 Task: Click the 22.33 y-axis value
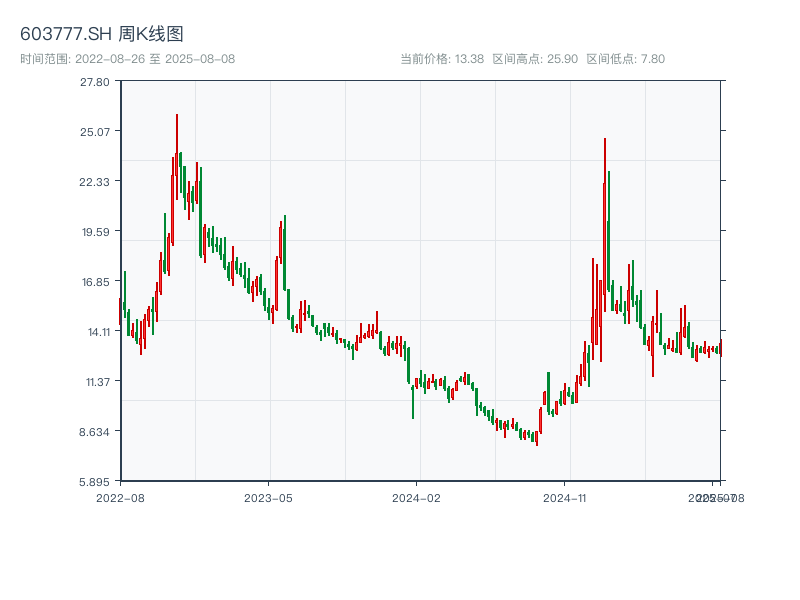click(x=95, y=182)
